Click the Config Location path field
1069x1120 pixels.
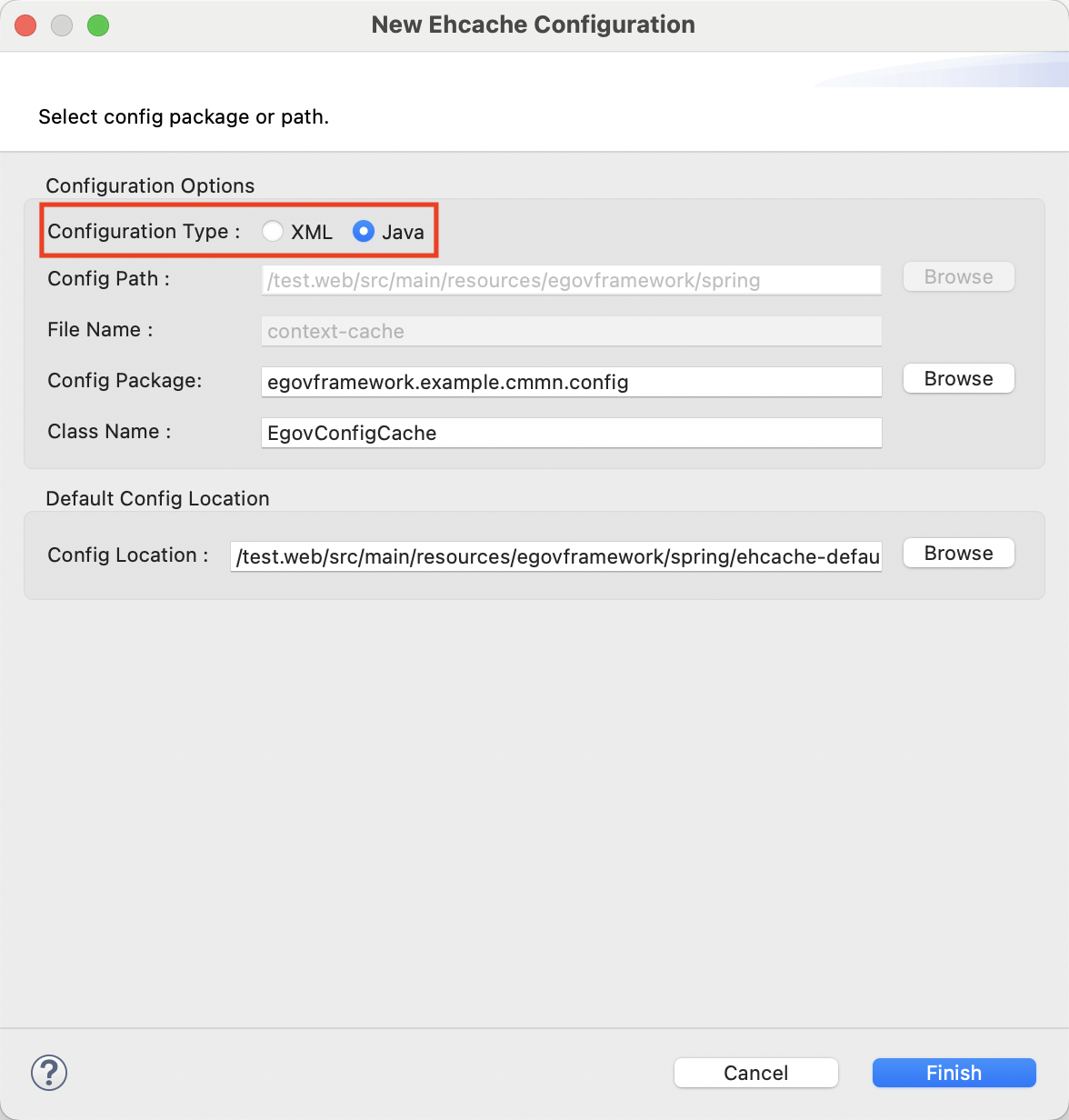[556, 556]
